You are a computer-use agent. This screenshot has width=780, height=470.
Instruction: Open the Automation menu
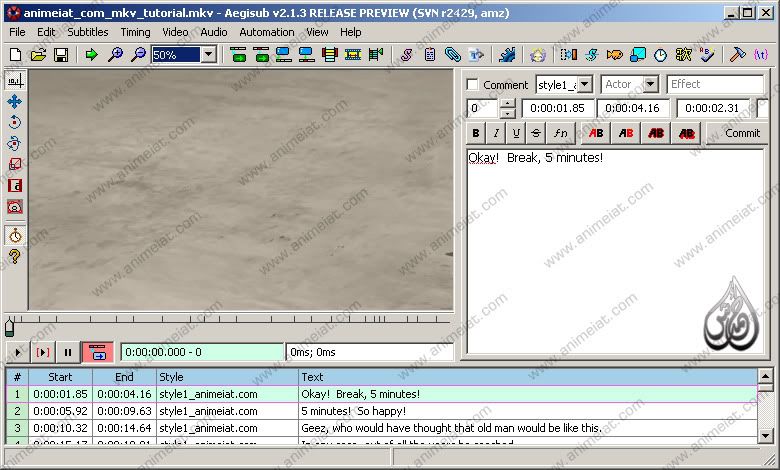(x=267, y=32)
